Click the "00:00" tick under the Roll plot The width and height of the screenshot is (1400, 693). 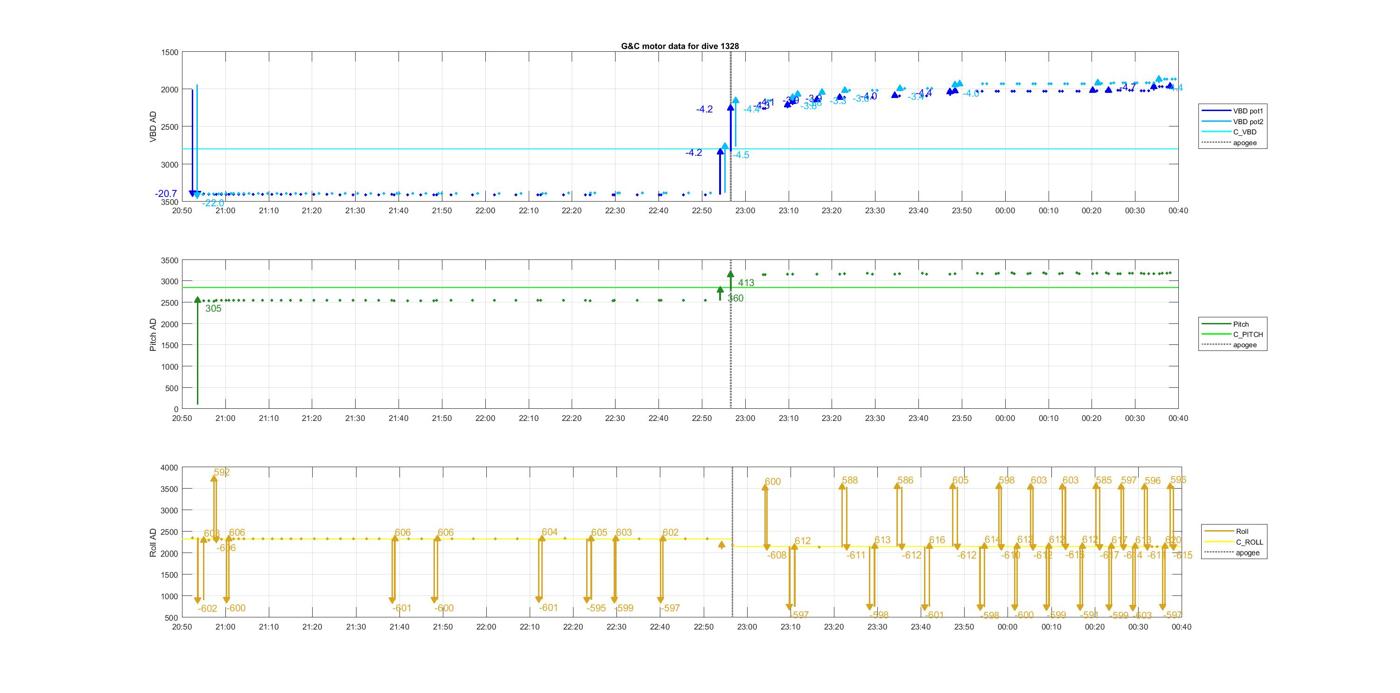[x=1007, y=627]
